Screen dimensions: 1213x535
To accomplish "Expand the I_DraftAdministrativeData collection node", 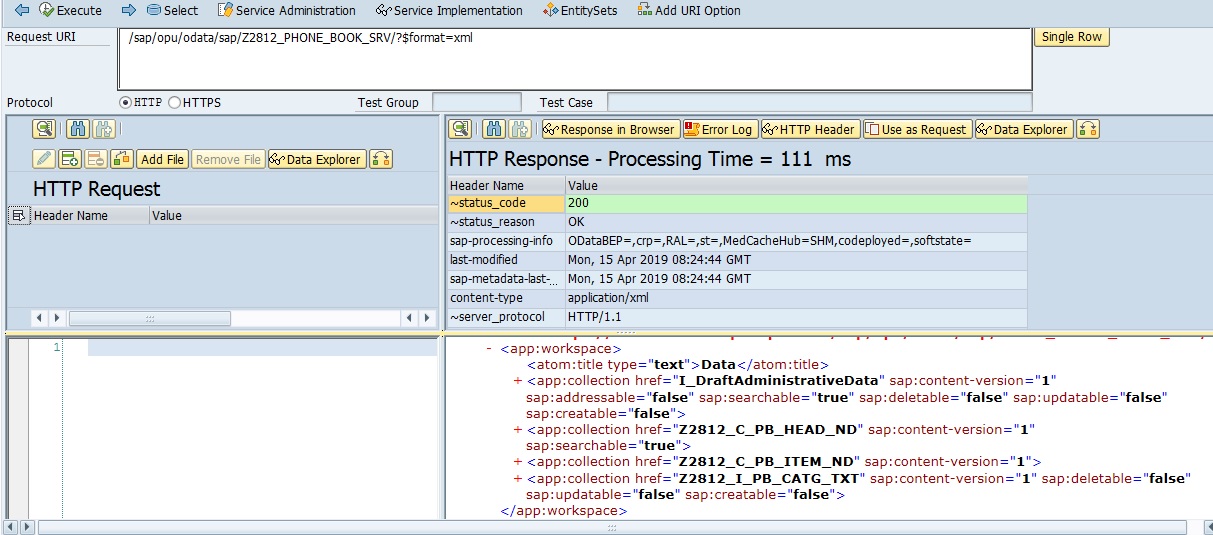I will click(x=517, y=381).
